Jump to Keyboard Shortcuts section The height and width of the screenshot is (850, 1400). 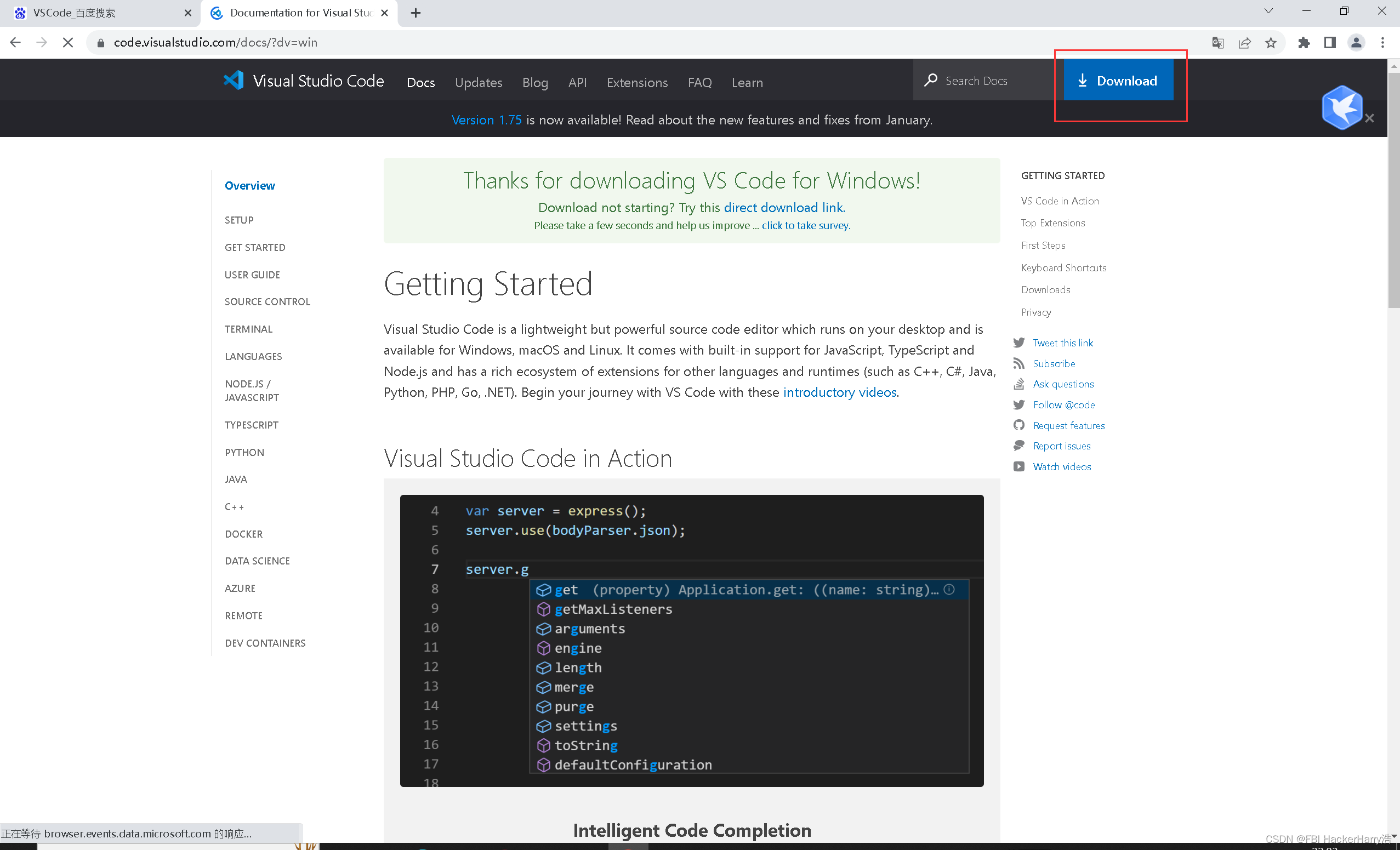click(x=1063, y=267)
